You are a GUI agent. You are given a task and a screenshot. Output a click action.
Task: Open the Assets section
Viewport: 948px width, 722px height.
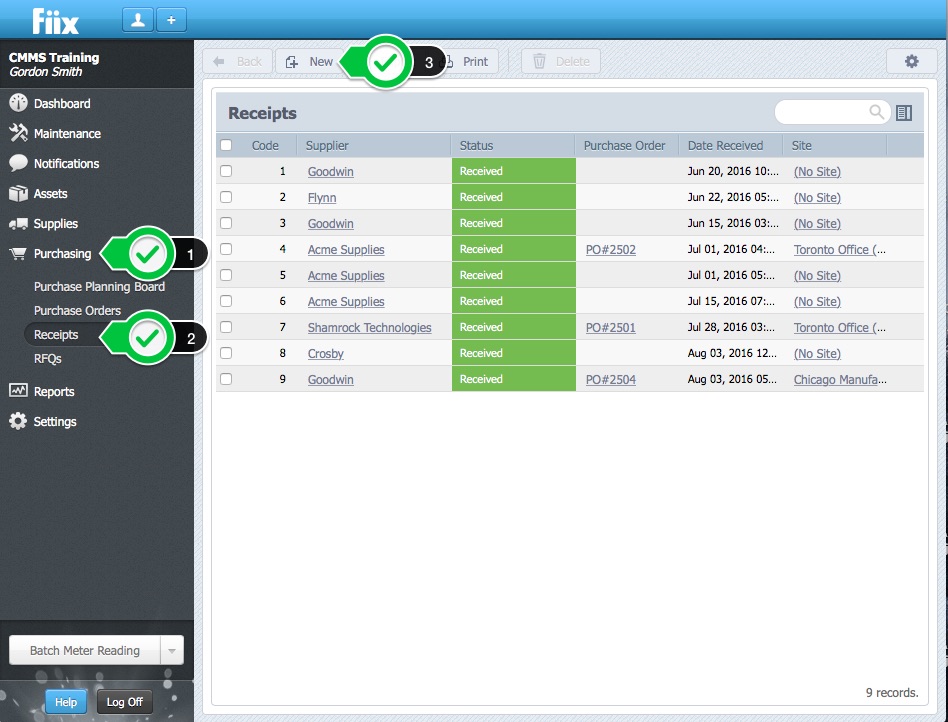click(x=50, y=194)
